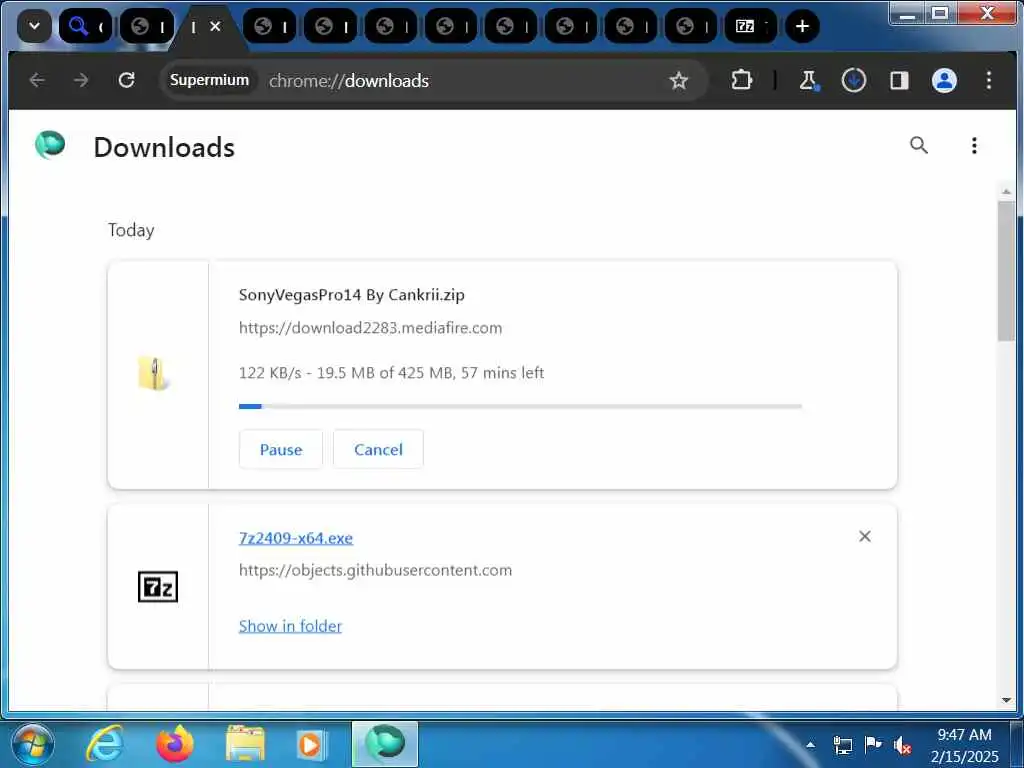Toggle the browser side panel
The image size is (1024, 768).
(x=899, y=80)
